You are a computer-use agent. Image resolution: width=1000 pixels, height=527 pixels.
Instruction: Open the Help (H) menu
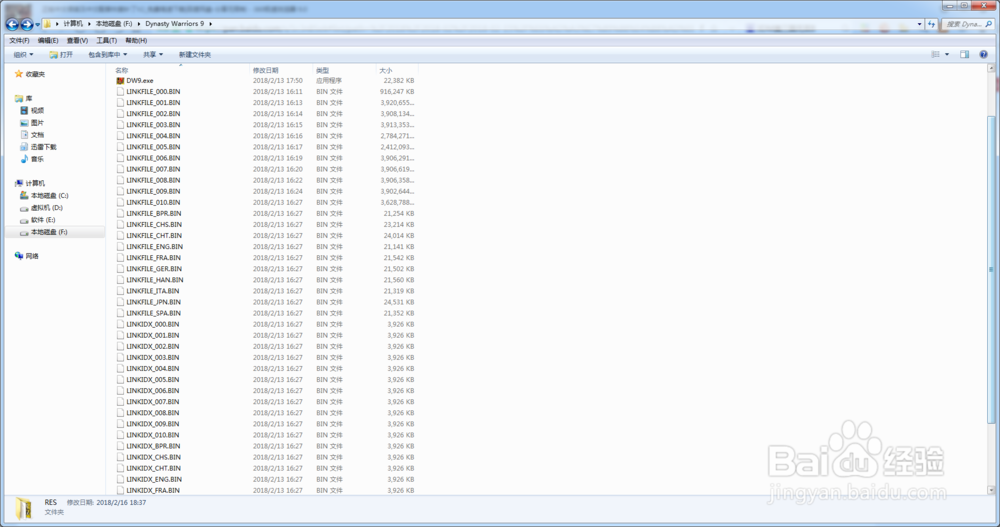(136, 40)
